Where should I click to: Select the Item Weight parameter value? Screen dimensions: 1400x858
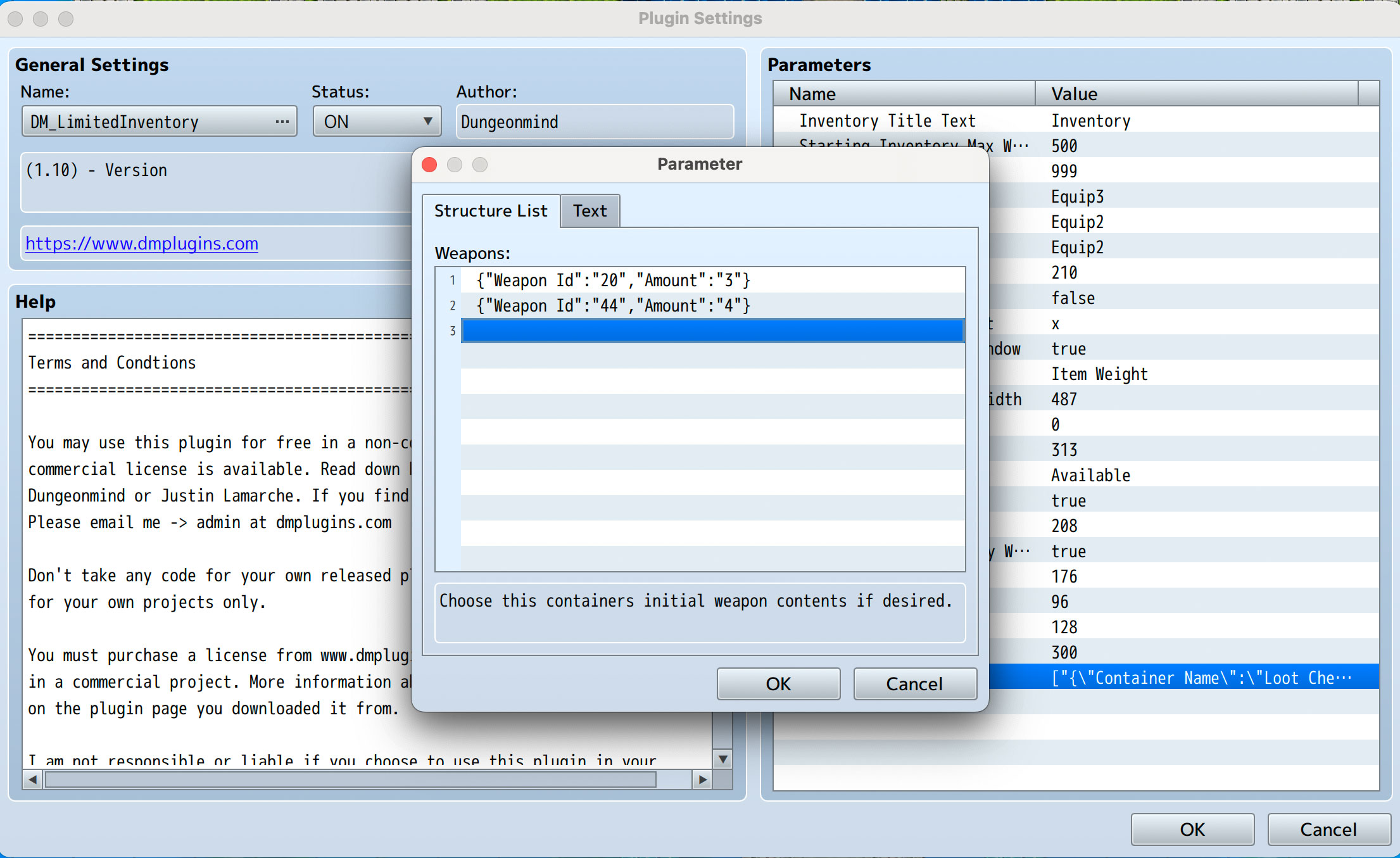[1099, 374]
